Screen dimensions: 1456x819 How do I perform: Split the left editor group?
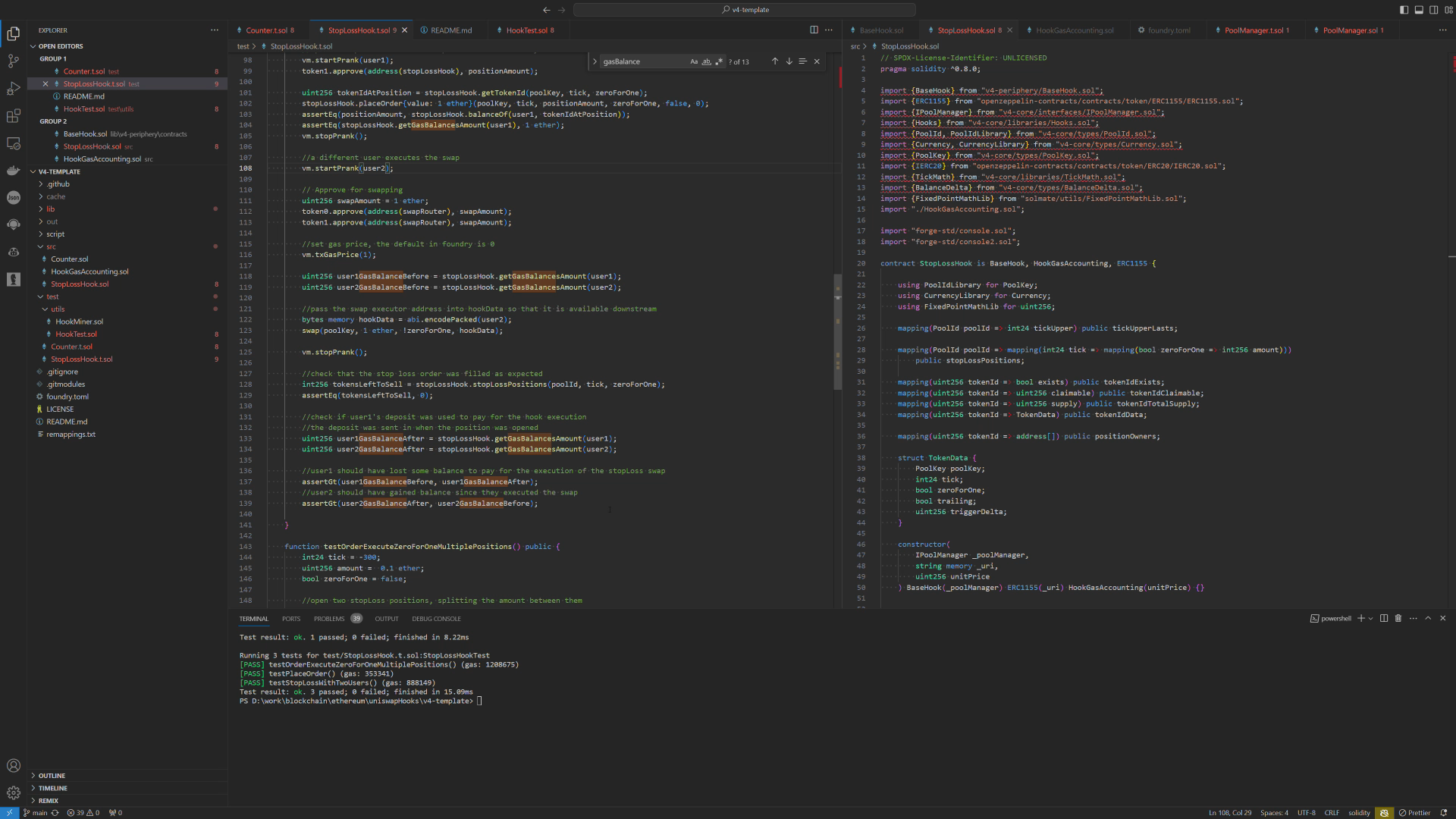814,30
